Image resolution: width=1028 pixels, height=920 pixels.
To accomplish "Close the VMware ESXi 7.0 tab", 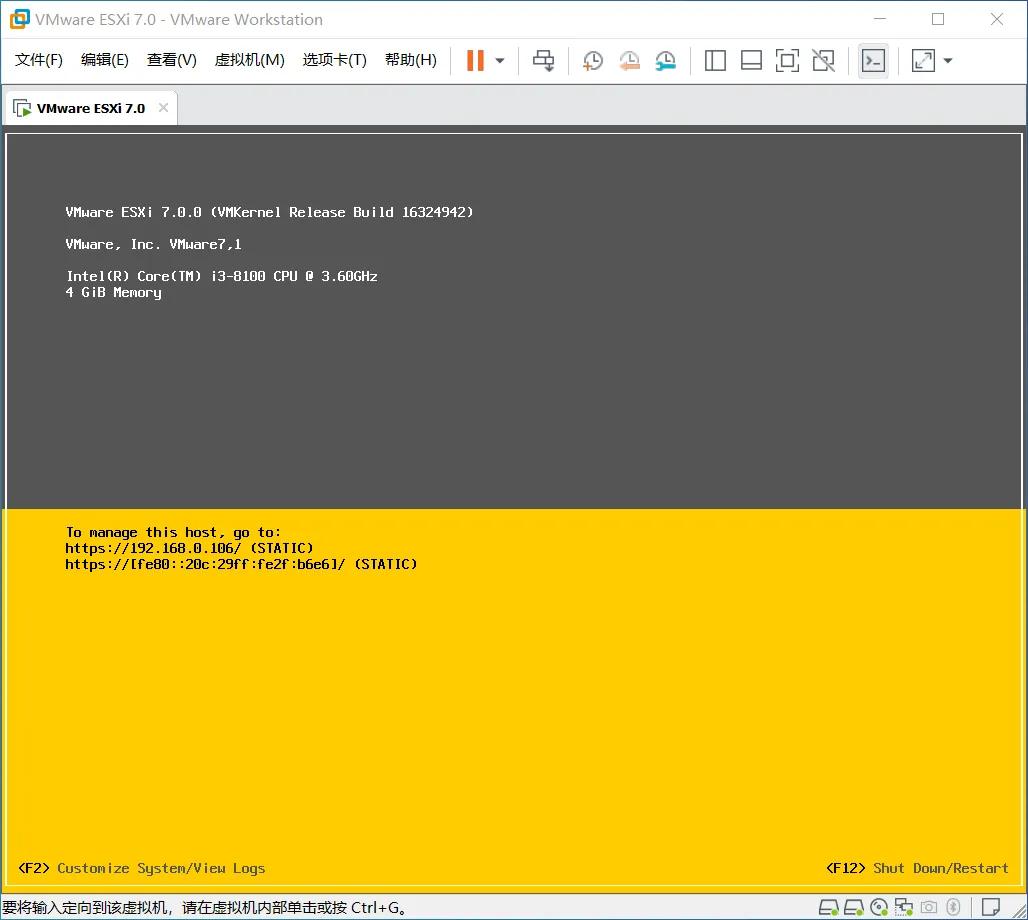I will 163,106.
